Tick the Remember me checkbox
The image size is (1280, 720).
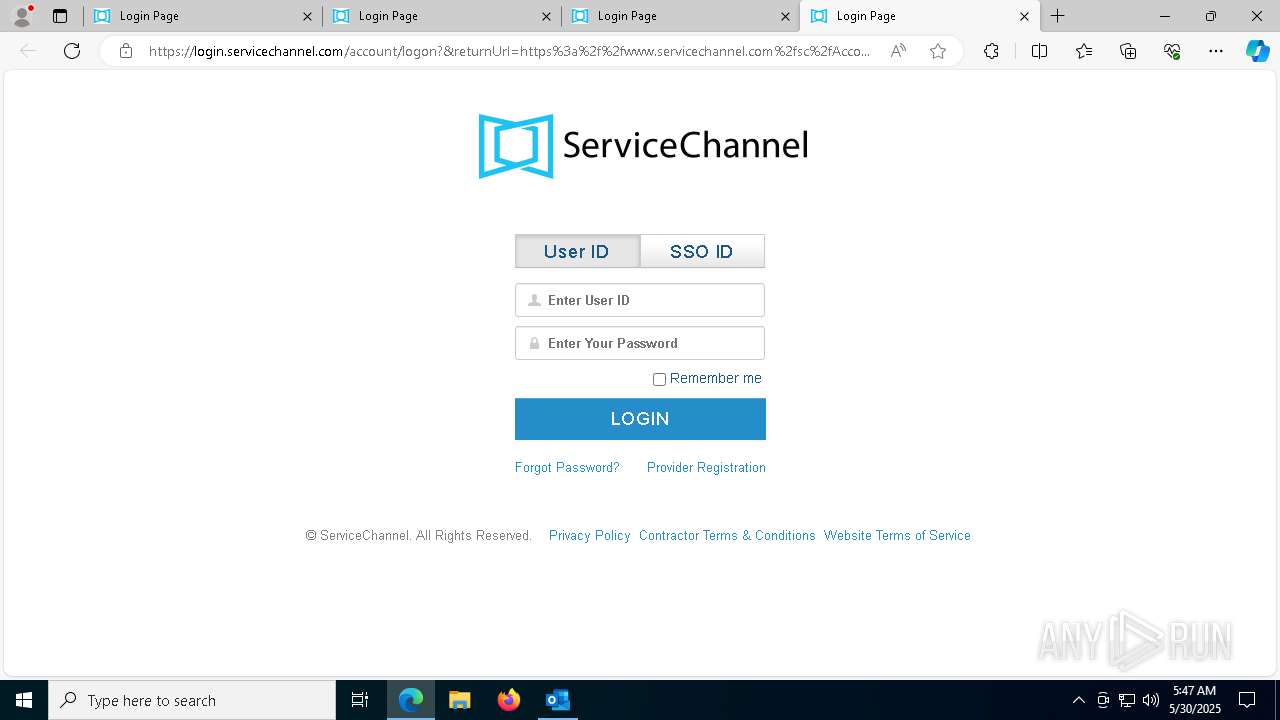pyautogui.click(x=659, y=379)
